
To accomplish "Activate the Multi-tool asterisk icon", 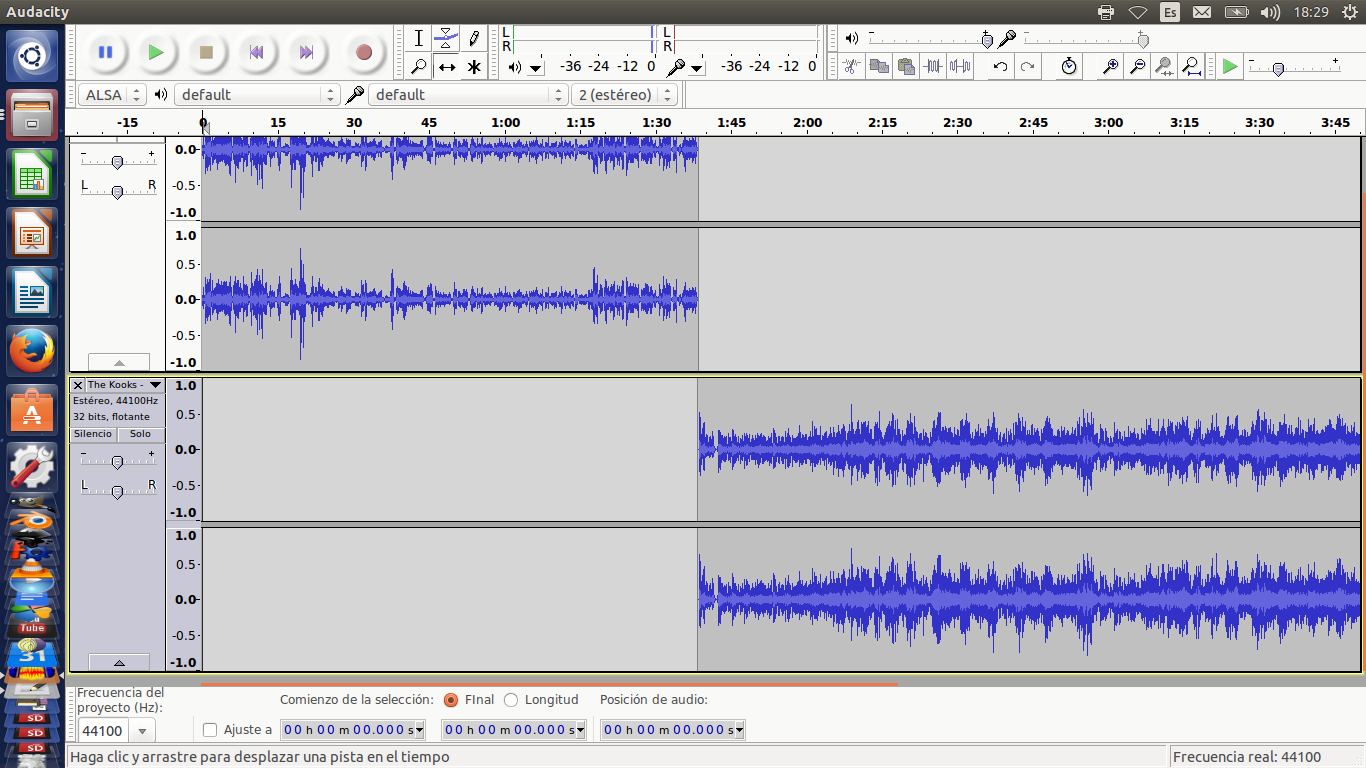I will pos(474,67).
